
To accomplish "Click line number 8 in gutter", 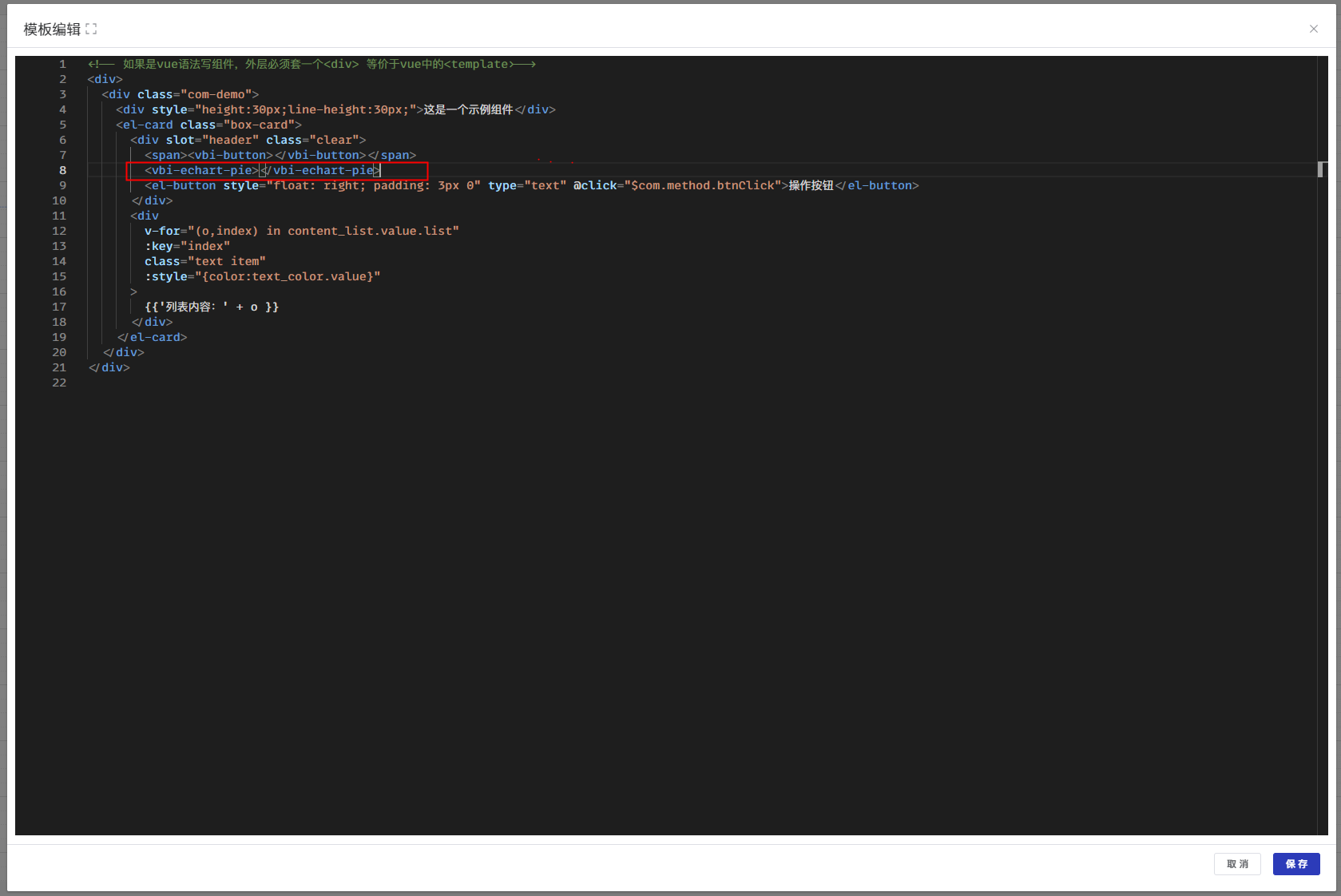I will [62, 170].
